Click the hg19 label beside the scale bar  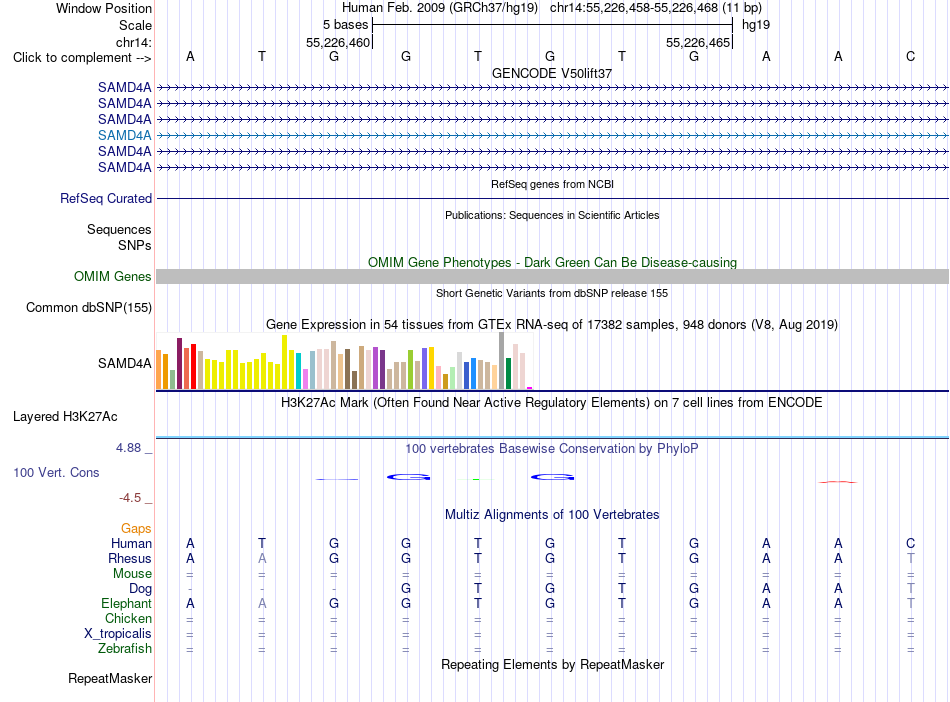756,25
